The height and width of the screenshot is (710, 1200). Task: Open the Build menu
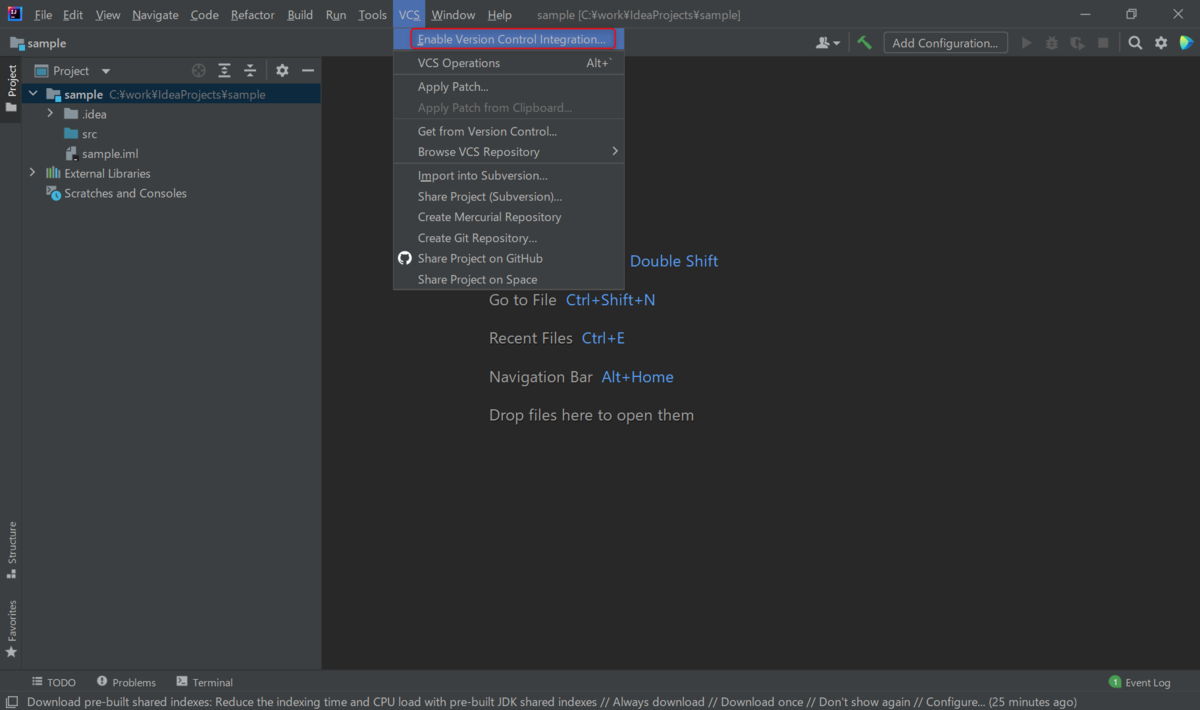tap(300, 15)
